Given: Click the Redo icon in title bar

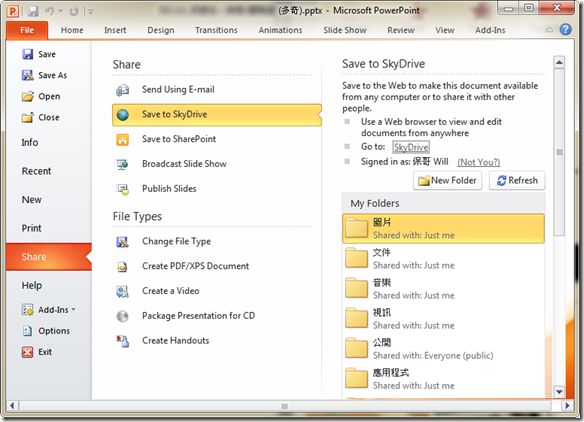Looking at the screenshot, I should 74,11.
